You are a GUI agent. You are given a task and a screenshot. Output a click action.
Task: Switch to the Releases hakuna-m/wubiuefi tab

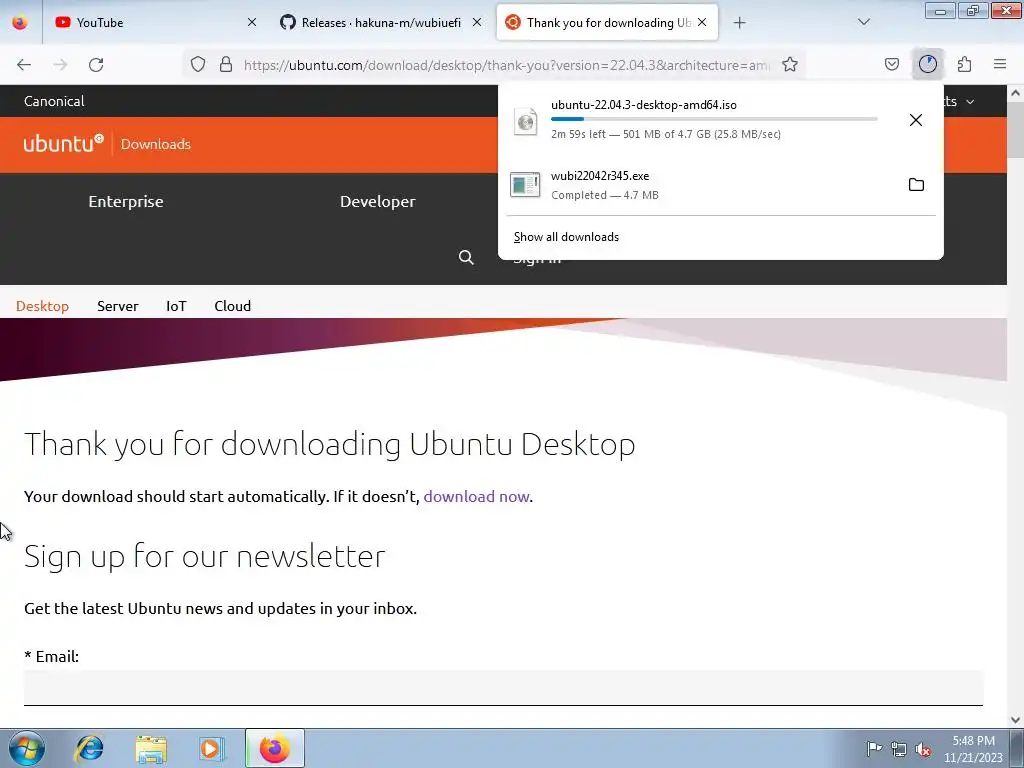coord(381,23)
